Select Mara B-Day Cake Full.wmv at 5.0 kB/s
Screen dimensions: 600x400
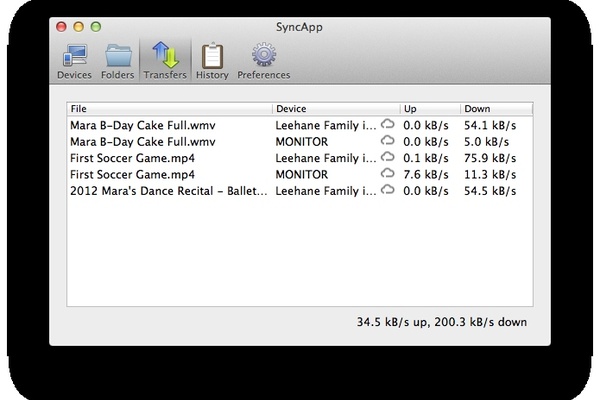(143, 142)
